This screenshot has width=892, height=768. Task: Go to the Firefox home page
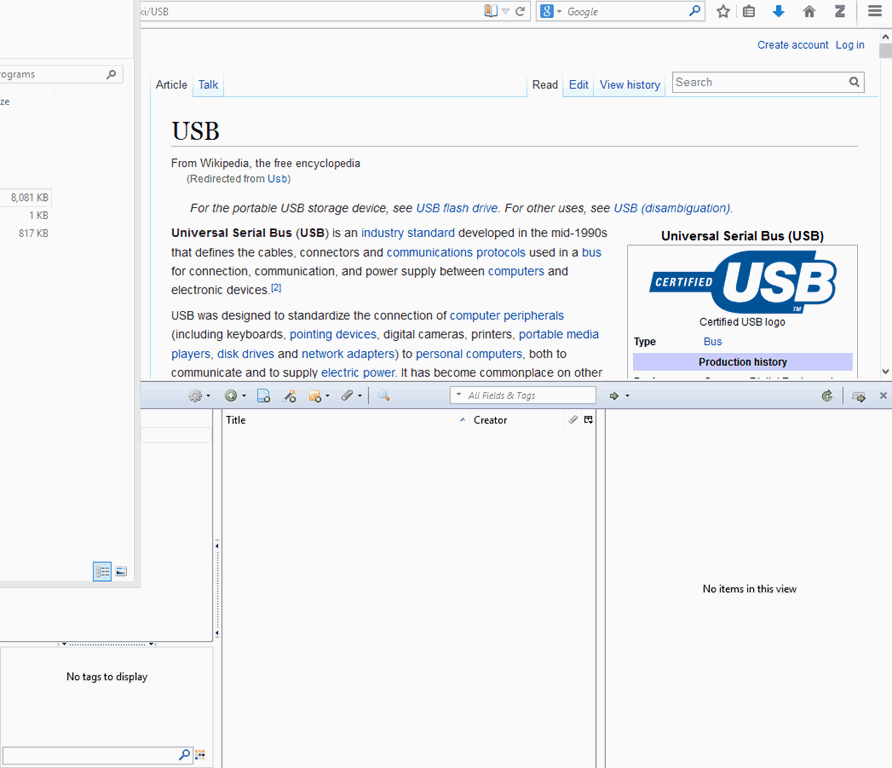click(809, 12)
